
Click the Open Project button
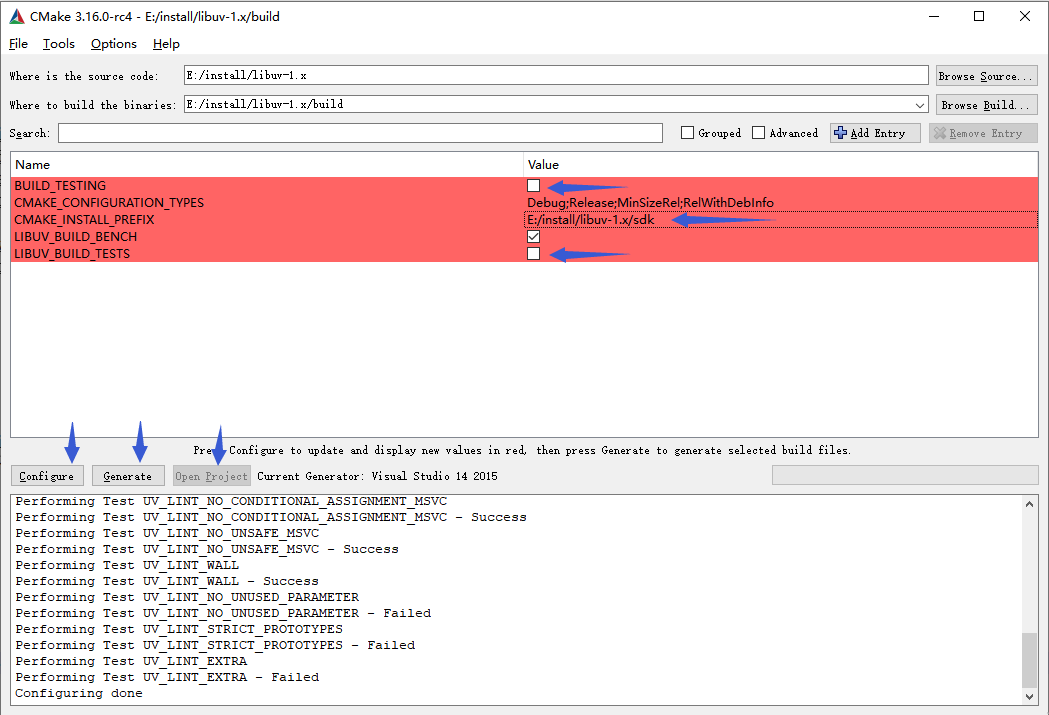pyautogui.click(x=211, y=476)
